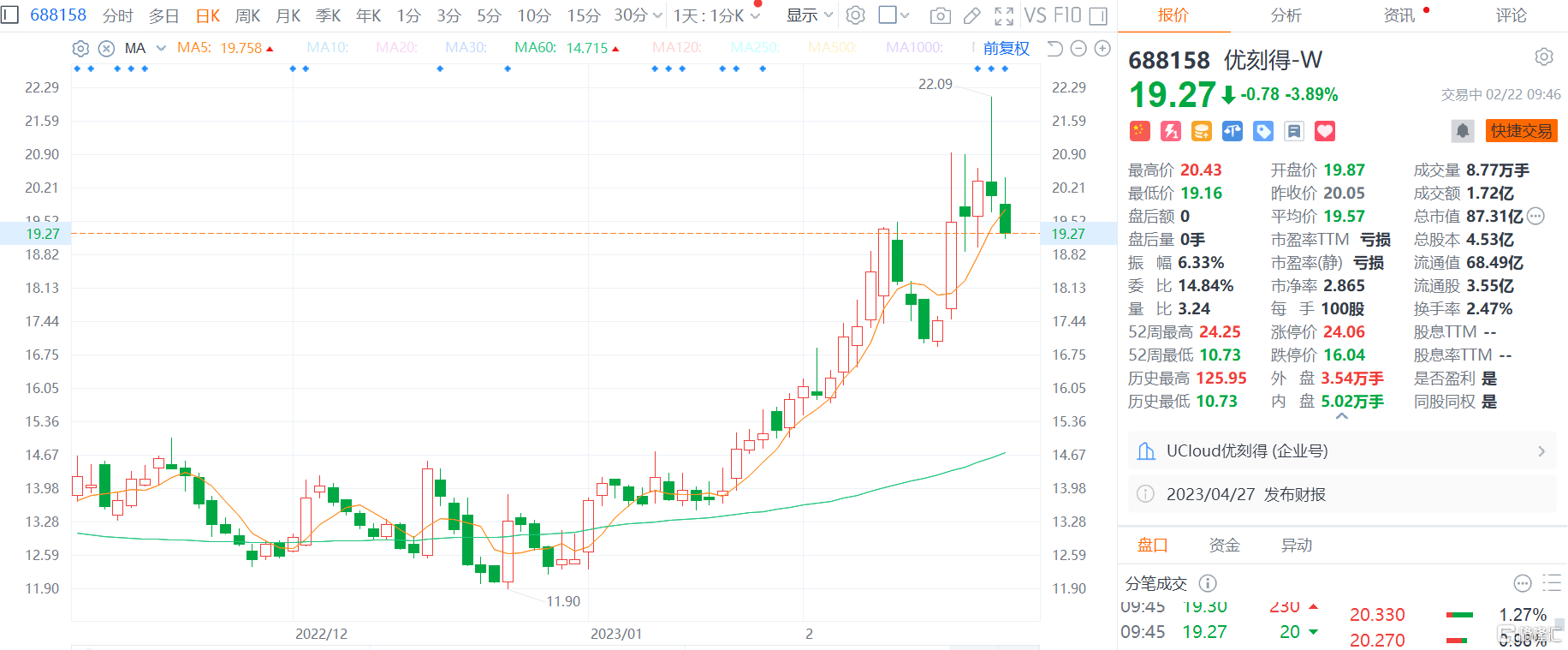This screenshot has width=1568, height=650.
Task: Open the 1天:1分K period dropdown
Action: coord(716,15)
